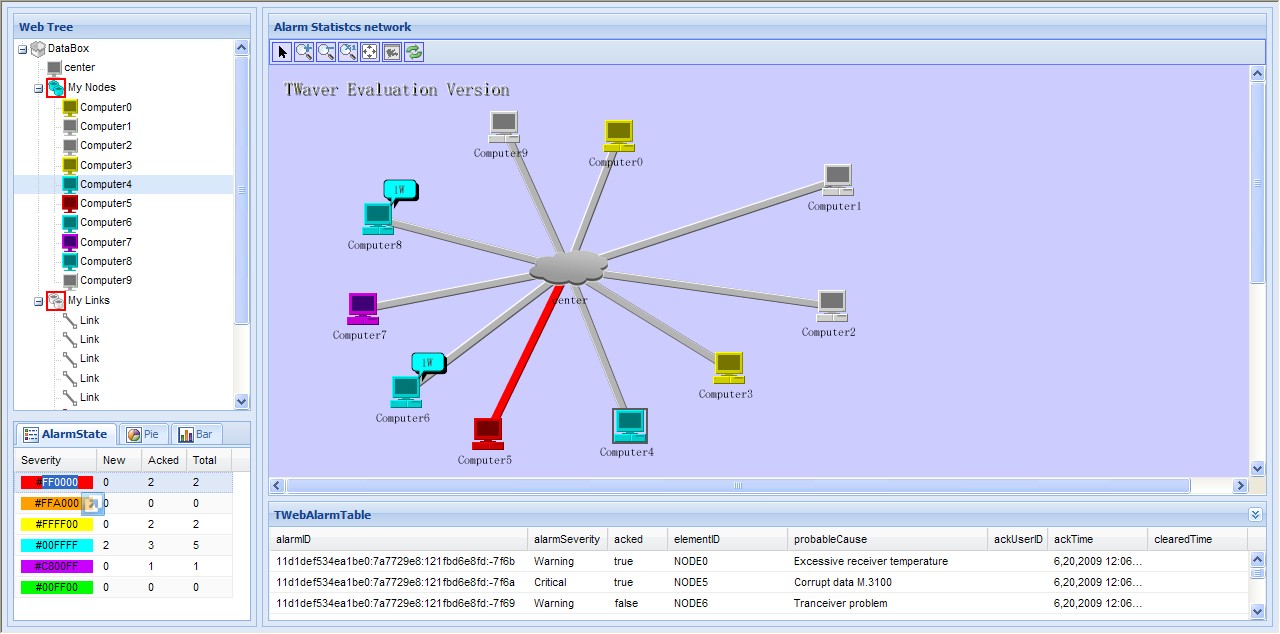This screenshot has height=634, width=1280.
Task: Select Computer4 node in the network
Action: pyautogui.click(x=630, y=426)
